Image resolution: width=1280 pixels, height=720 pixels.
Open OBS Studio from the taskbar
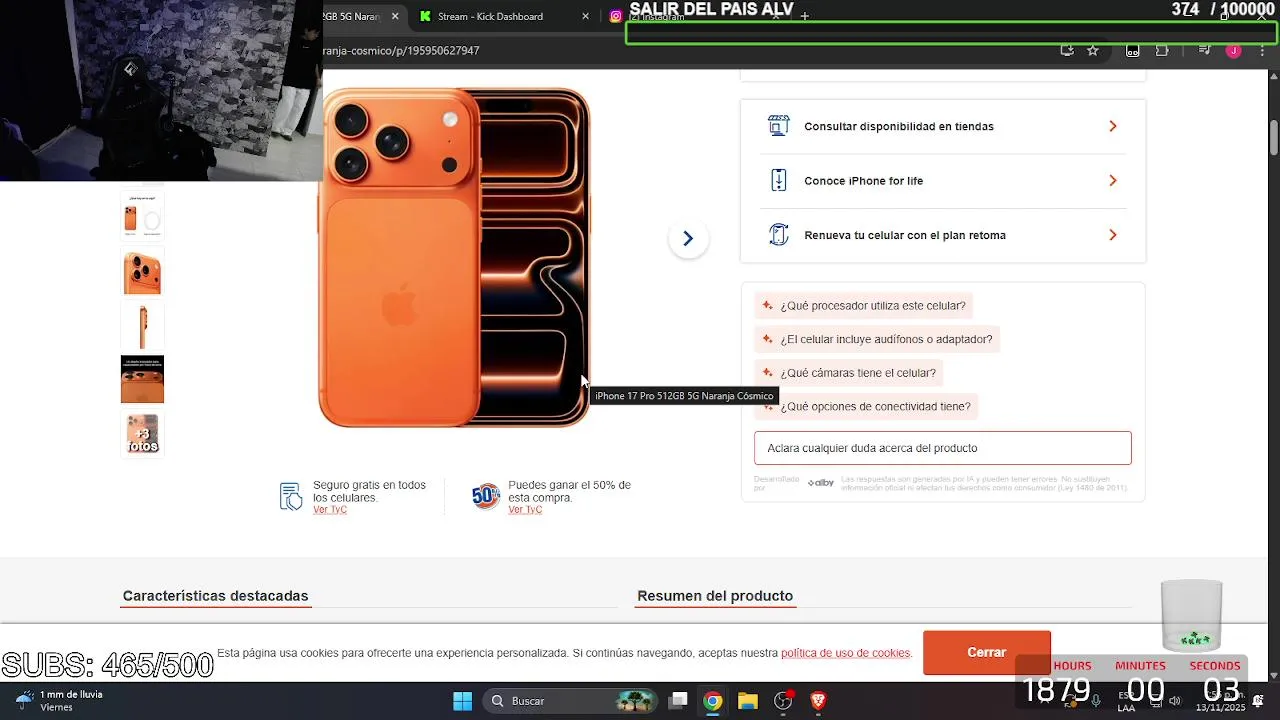click(783, 701)
